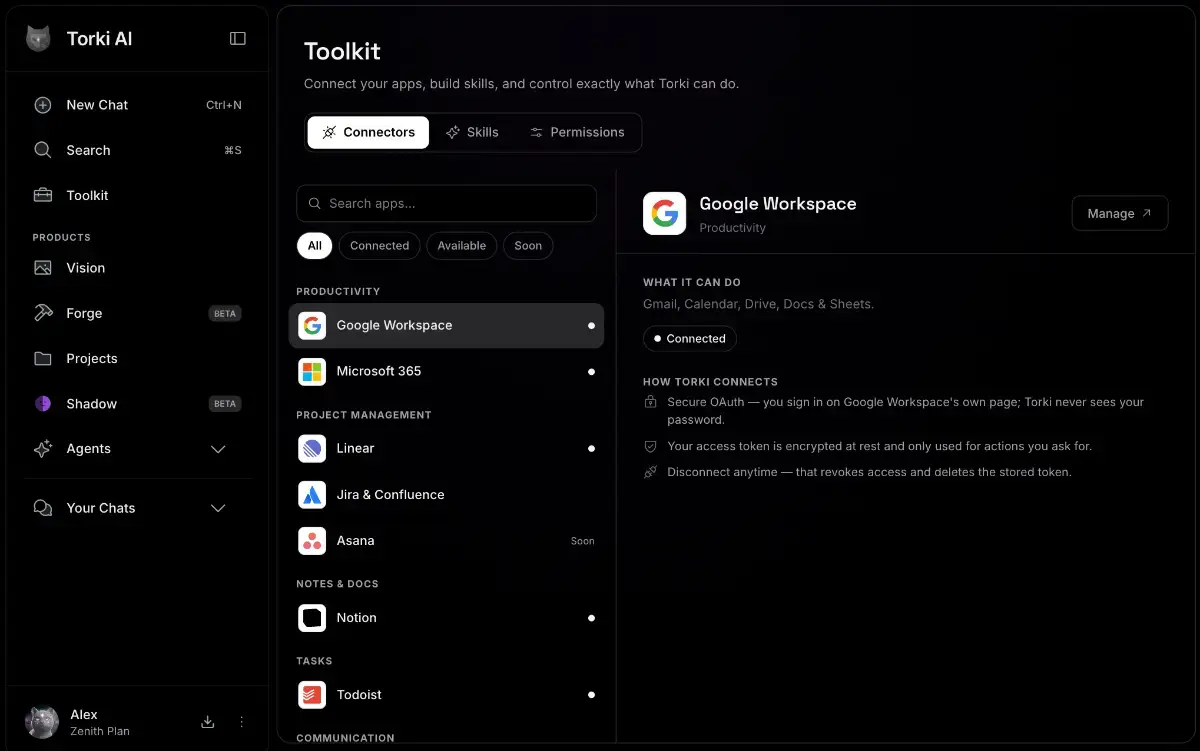This screenshot has width=1200, height=751.
Task: Click the Google Workspace list icon
Action: click(312, 326)
